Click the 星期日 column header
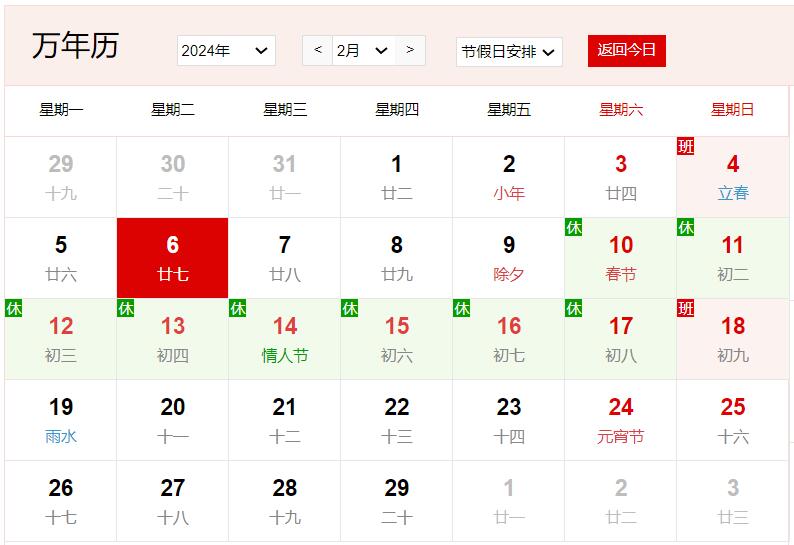 coord(732,109)
